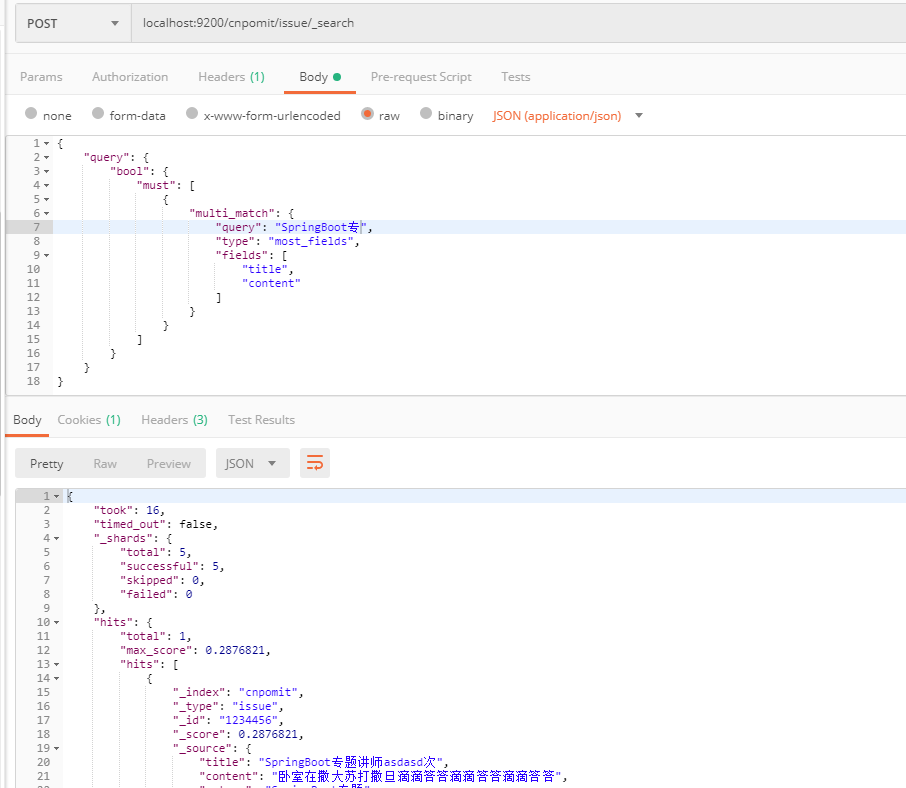Click the "max_score": 0.2876821 line
The height and width of the screenshot is (788, 906).
click(195, 651)
